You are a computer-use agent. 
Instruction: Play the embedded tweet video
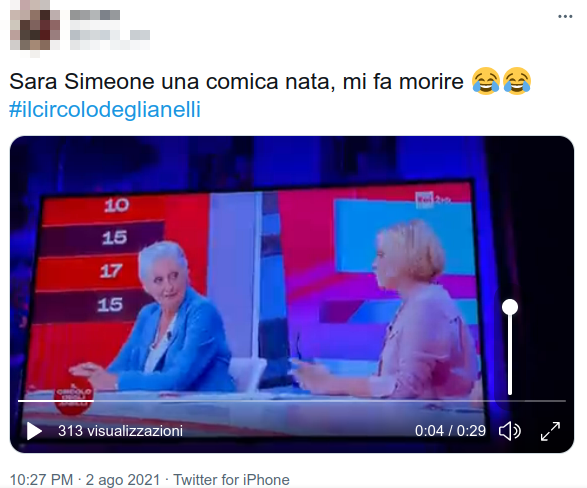click(x=34, y=431)
